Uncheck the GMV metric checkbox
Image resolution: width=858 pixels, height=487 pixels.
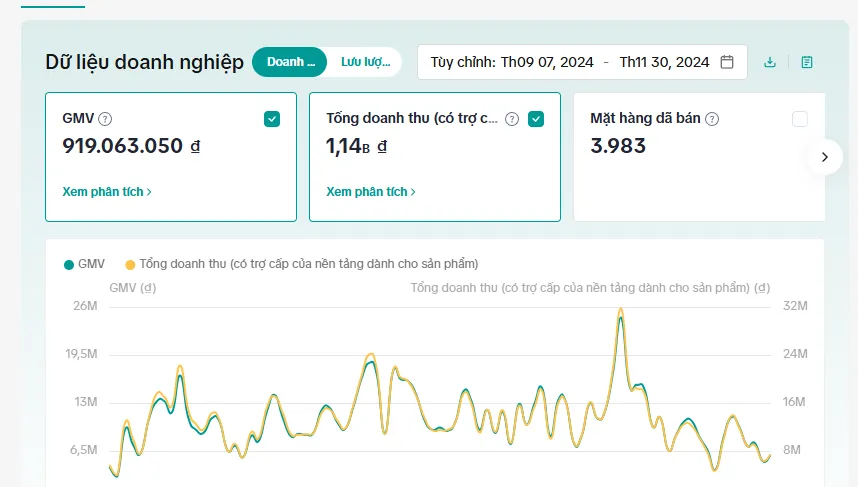pos(272,119)
